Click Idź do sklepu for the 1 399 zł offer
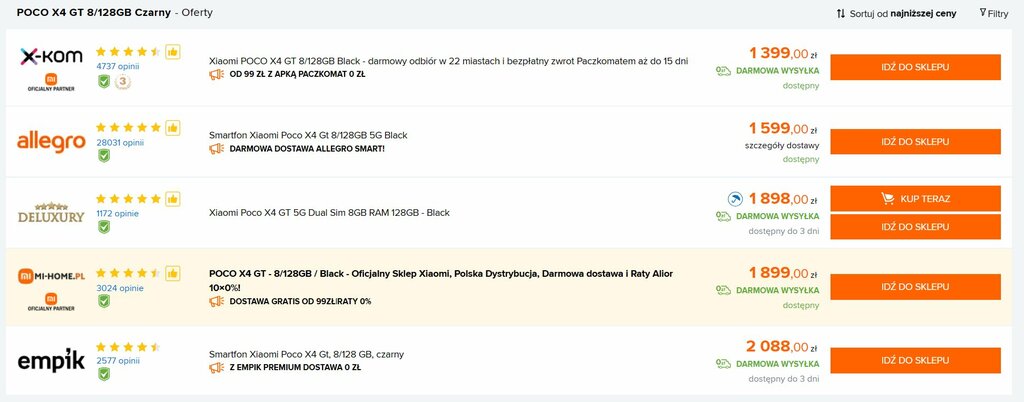 [x=915, y=67]
